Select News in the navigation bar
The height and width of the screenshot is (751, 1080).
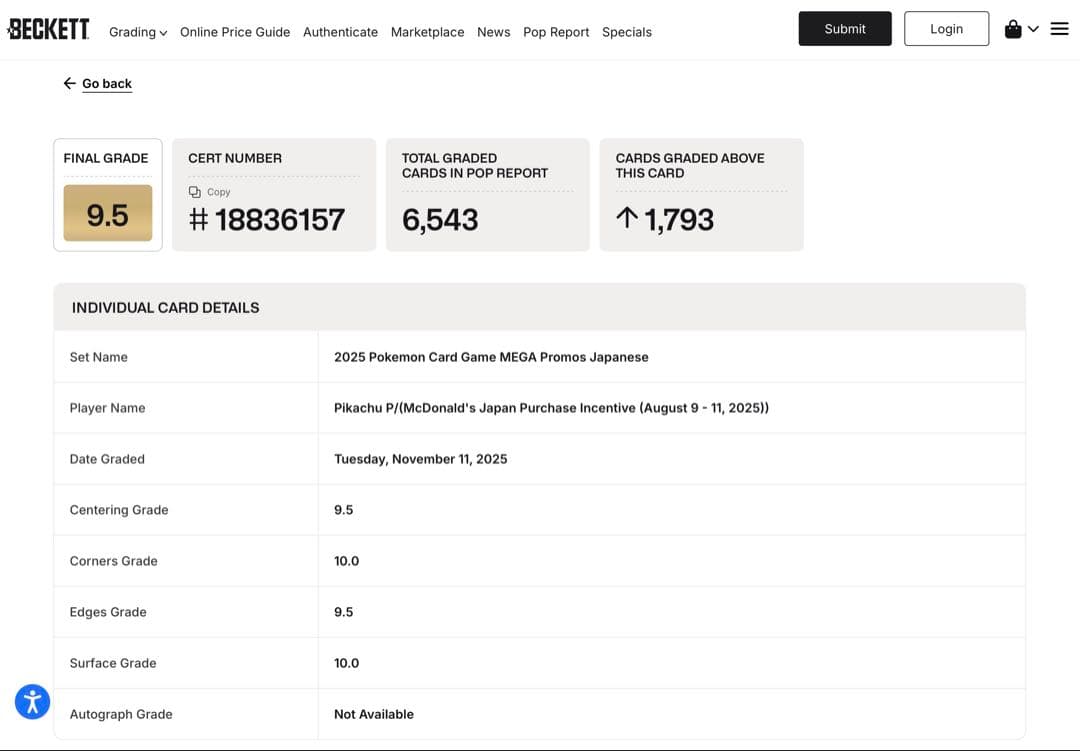pos(493,32)
